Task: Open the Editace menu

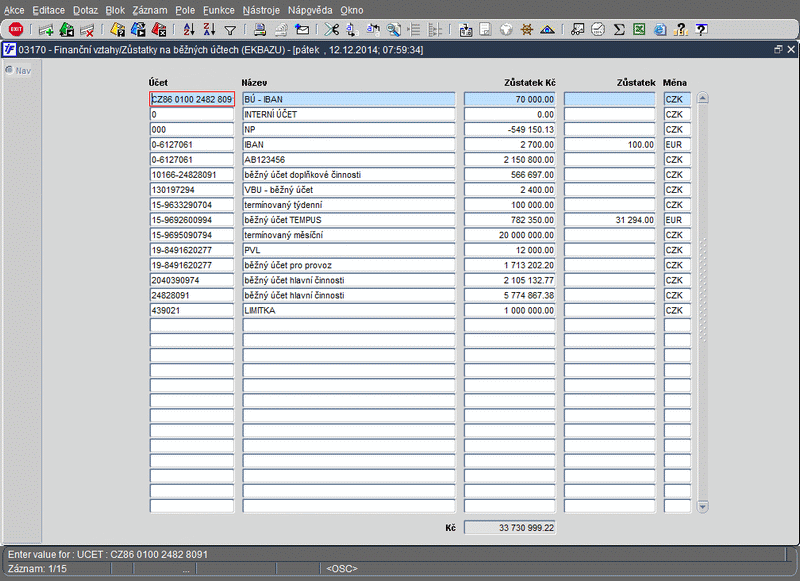Action: point(48,10)
